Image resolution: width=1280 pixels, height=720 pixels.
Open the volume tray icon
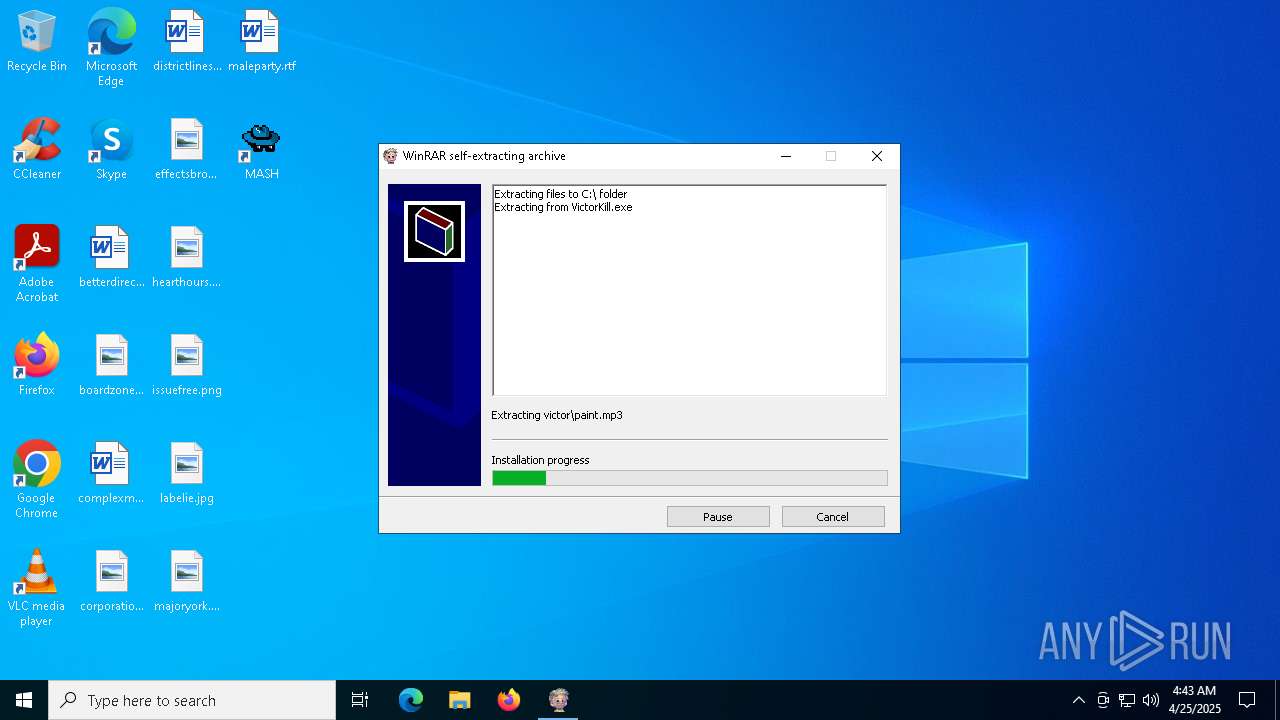[1151, 700]
